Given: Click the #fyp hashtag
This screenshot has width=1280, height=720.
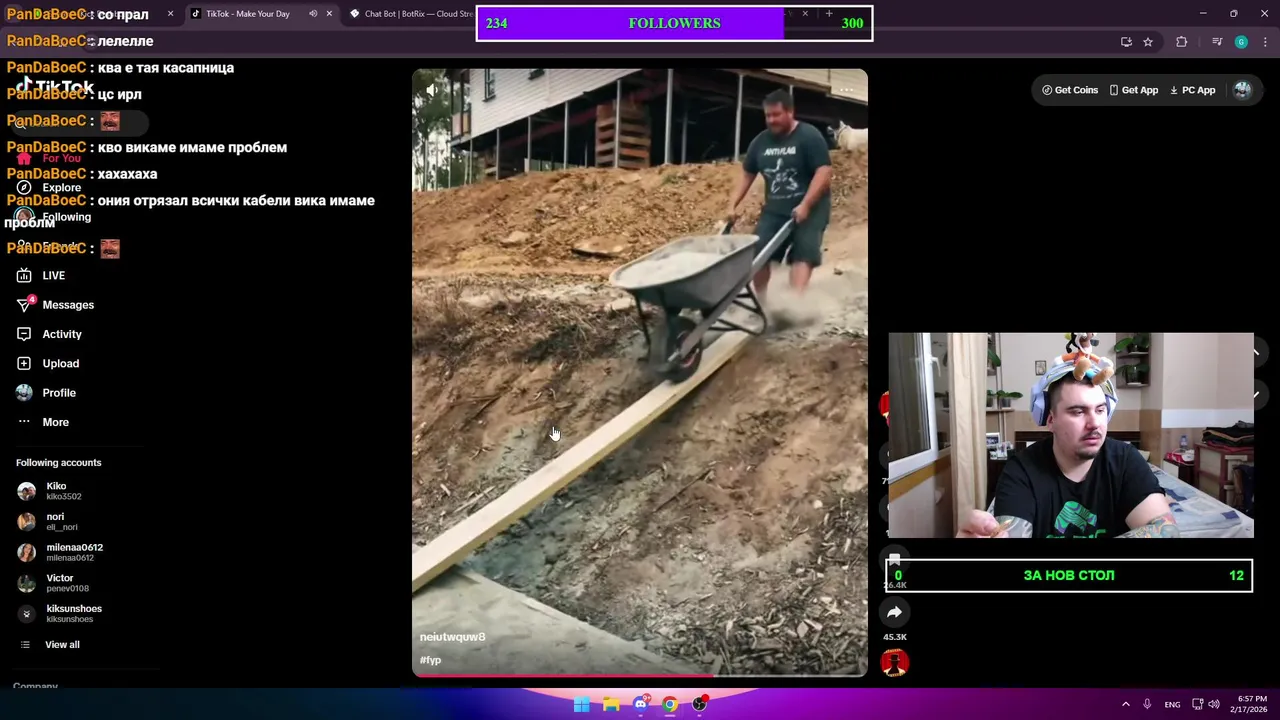Looking at the screenshot, I should point(430,660).
